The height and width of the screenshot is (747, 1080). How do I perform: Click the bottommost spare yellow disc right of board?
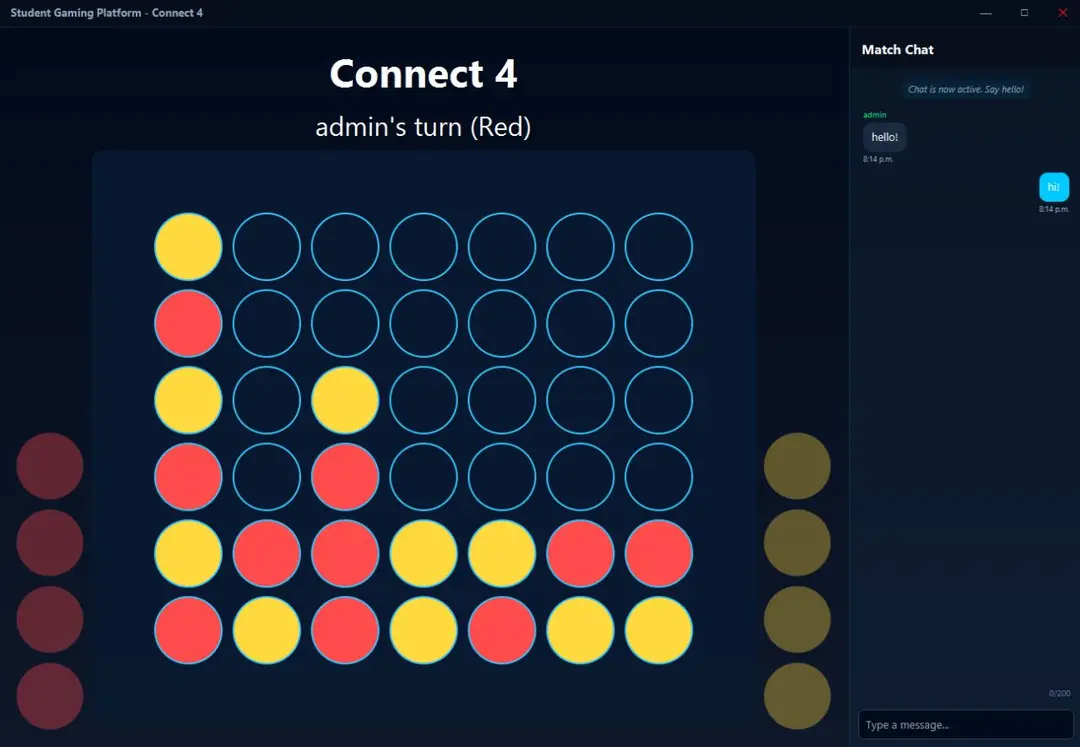pyautogui.click(x=797, y=696)
